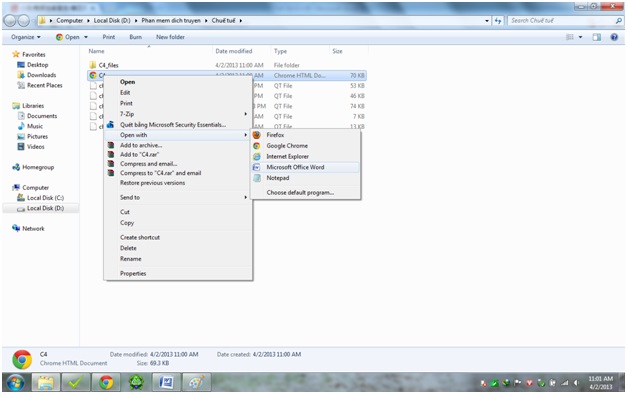The image size is (627, 394).
Task: Select the C4_files folder
Action: coord(108,65)
